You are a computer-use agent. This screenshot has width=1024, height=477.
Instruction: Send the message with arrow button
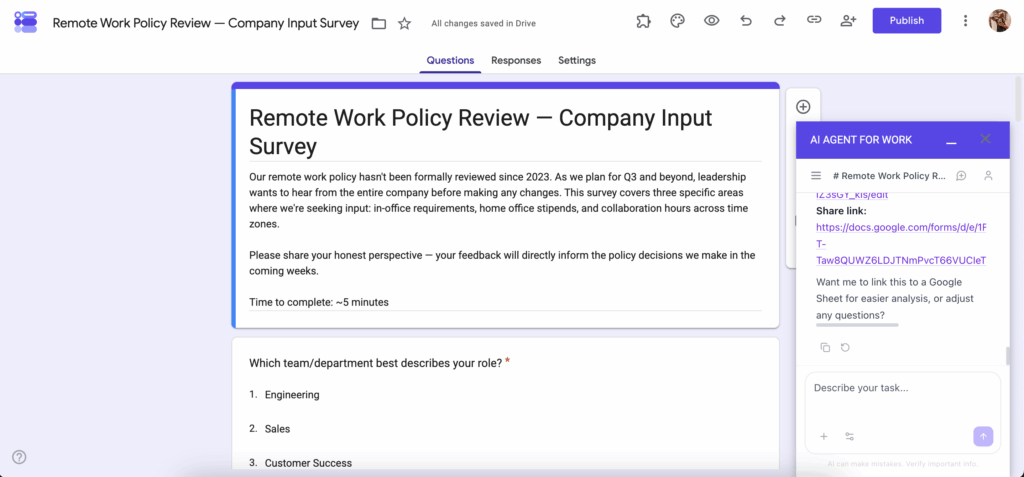click(983, 436)
